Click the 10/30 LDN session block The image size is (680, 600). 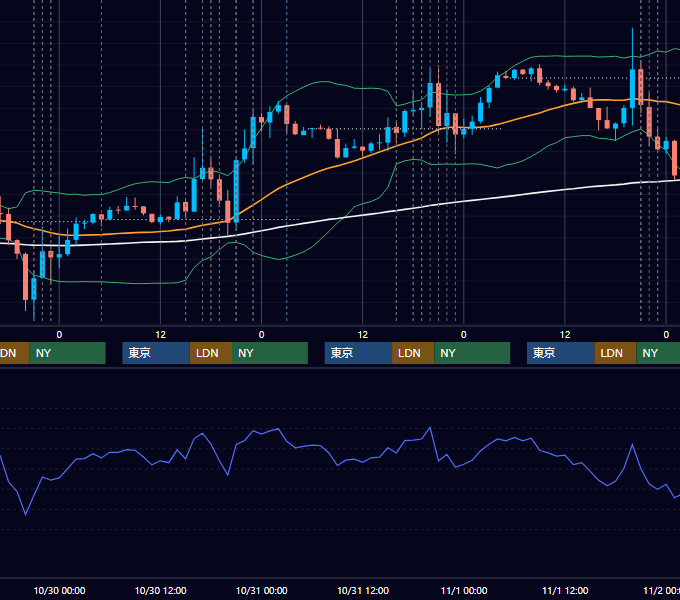tap(211, 353)
